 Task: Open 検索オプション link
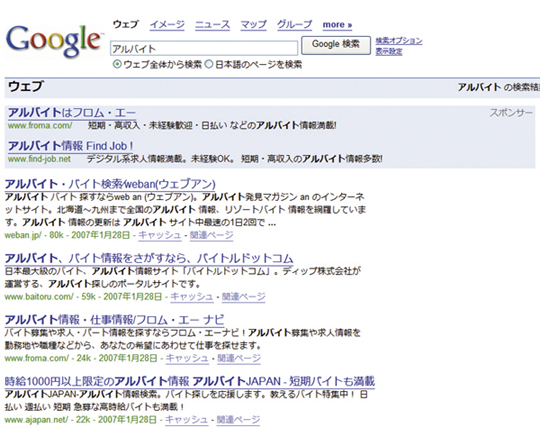(399, 41)
